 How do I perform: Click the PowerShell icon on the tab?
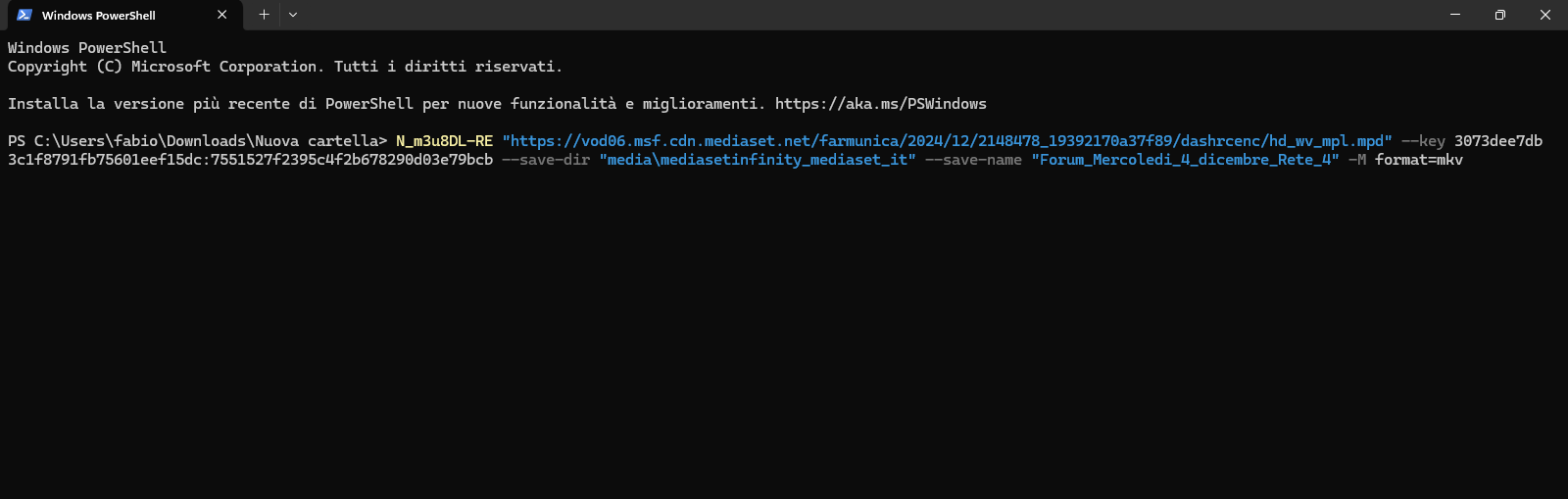24,15
